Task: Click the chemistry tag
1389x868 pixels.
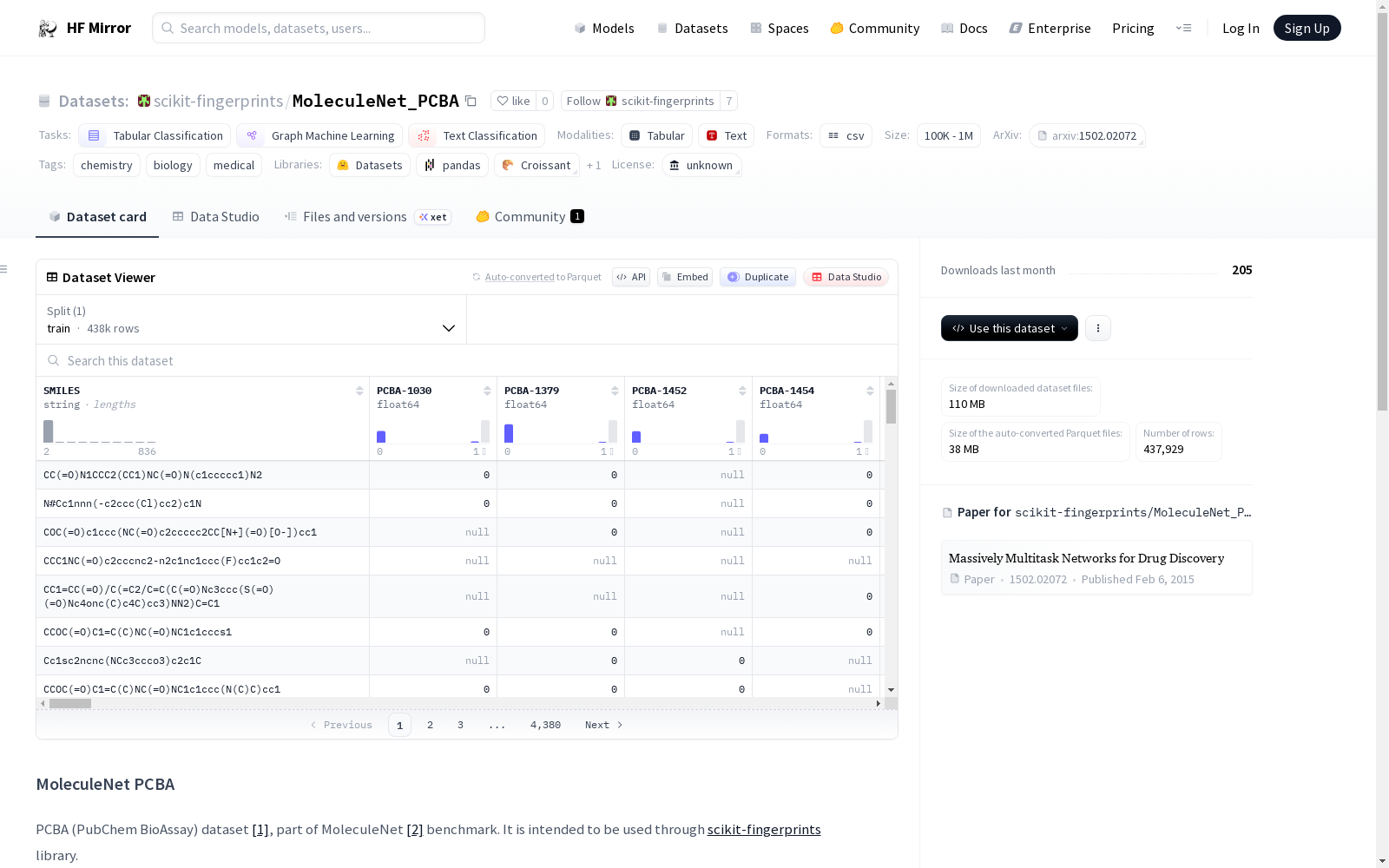Action: (107, 165)
